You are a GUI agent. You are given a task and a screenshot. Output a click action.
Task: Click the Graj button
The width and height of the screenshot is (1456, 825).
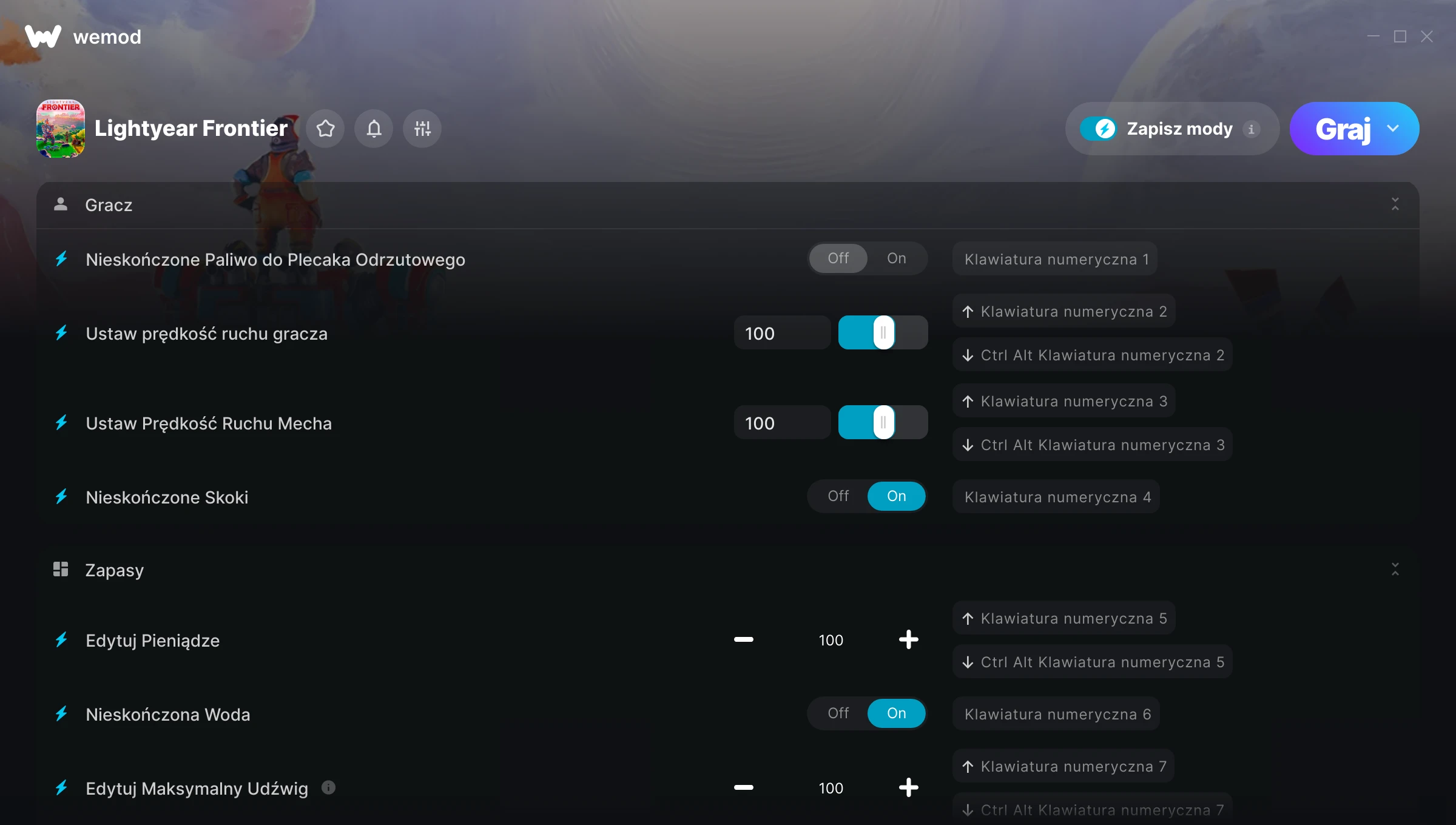pyautogui.click(x=1343, y=129)
